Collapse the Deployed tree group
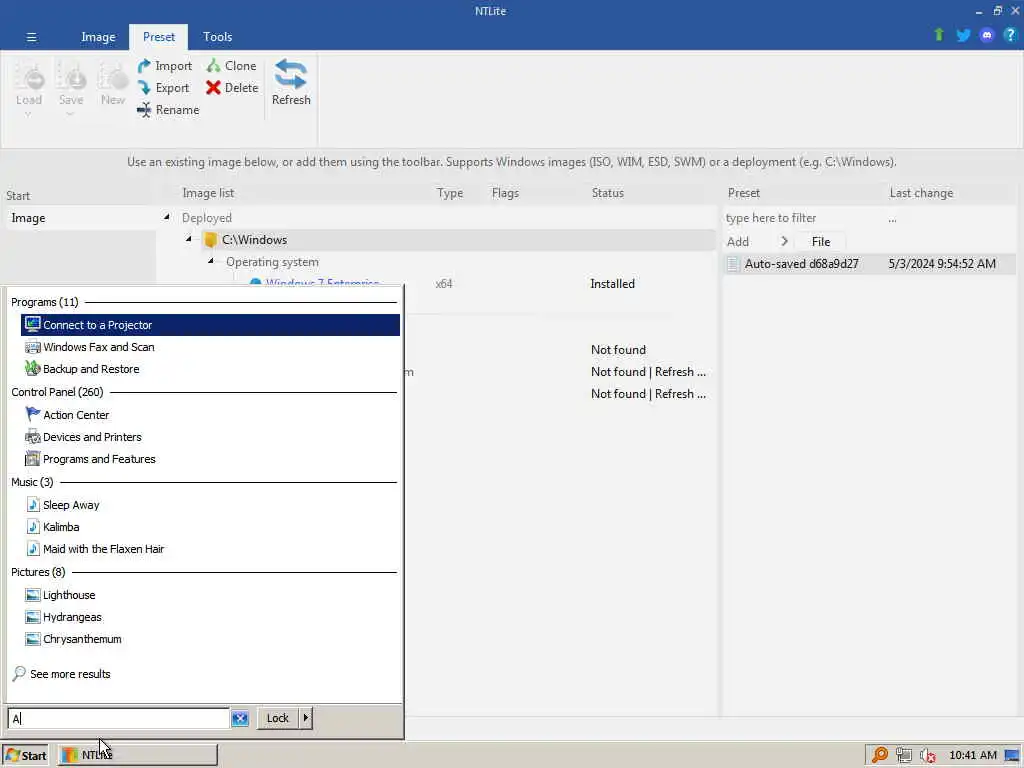 167,217
